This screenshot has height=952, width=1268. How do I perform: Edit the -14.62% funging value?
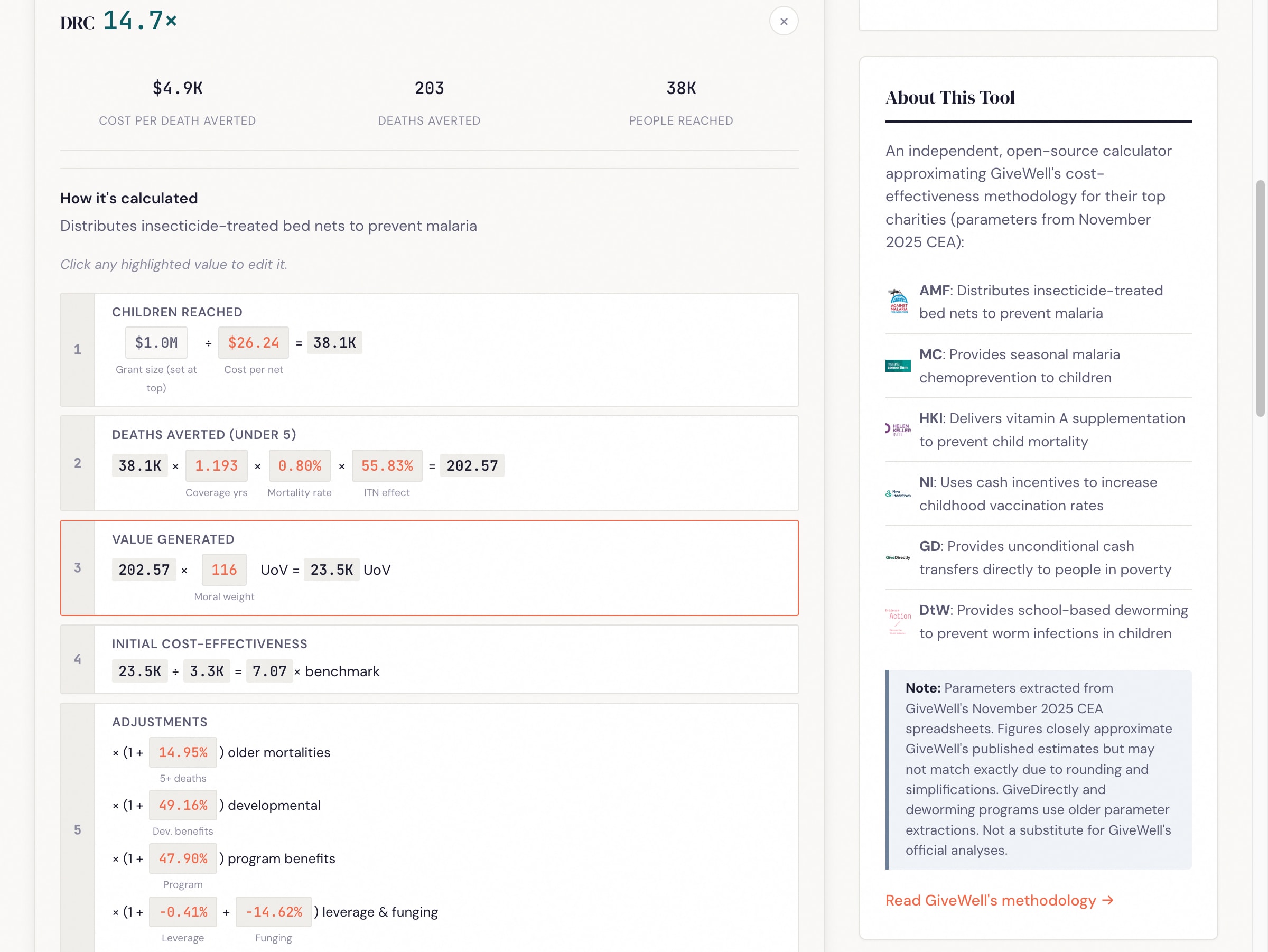[274, 911]
